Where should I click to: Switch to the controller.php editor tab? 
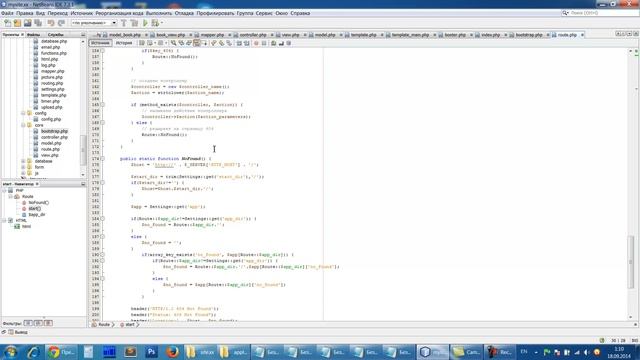pyautogui.click(x=253, y=35)
